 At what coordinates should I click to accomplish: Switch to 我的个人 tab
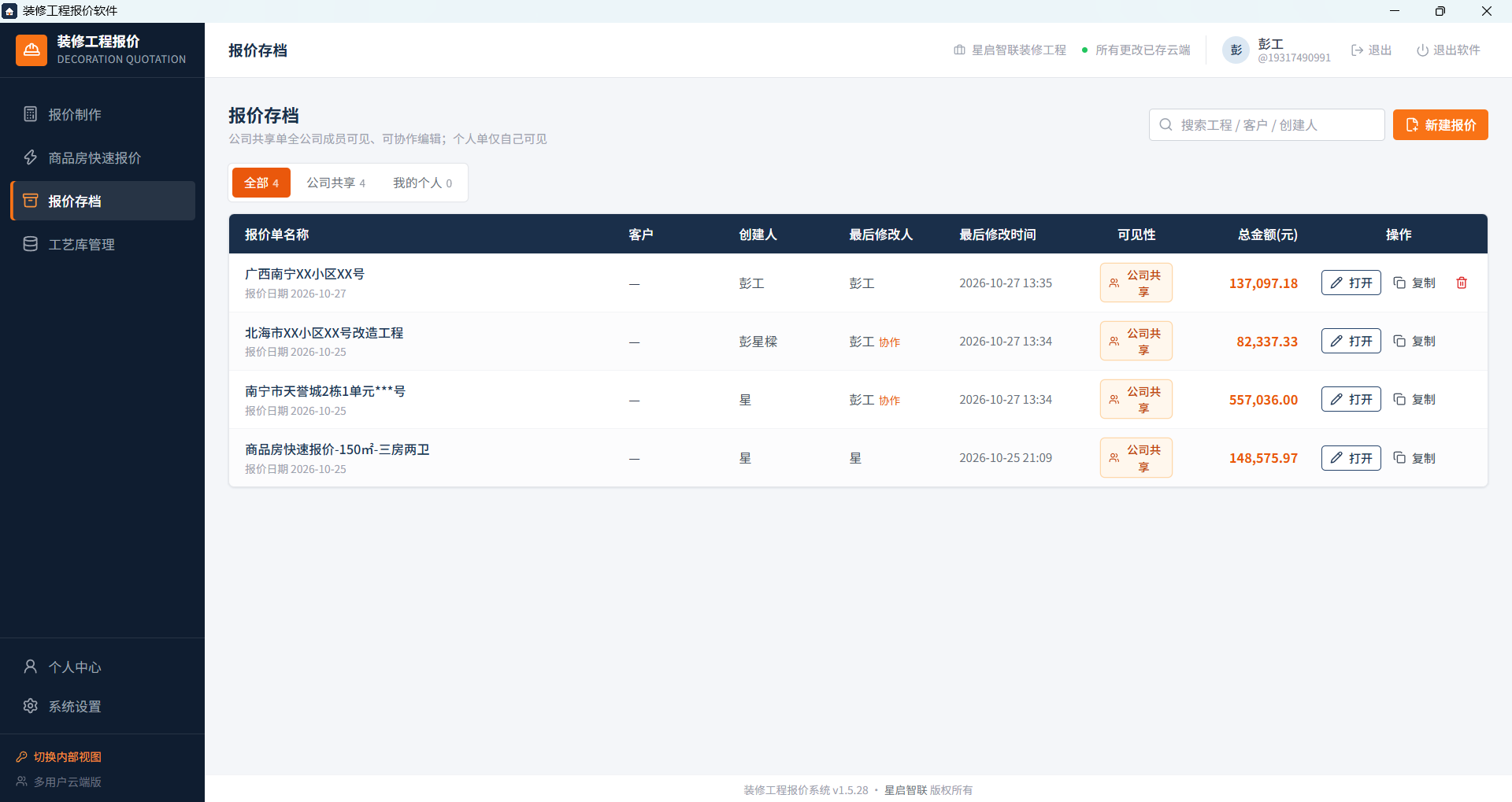coord(423,183)
